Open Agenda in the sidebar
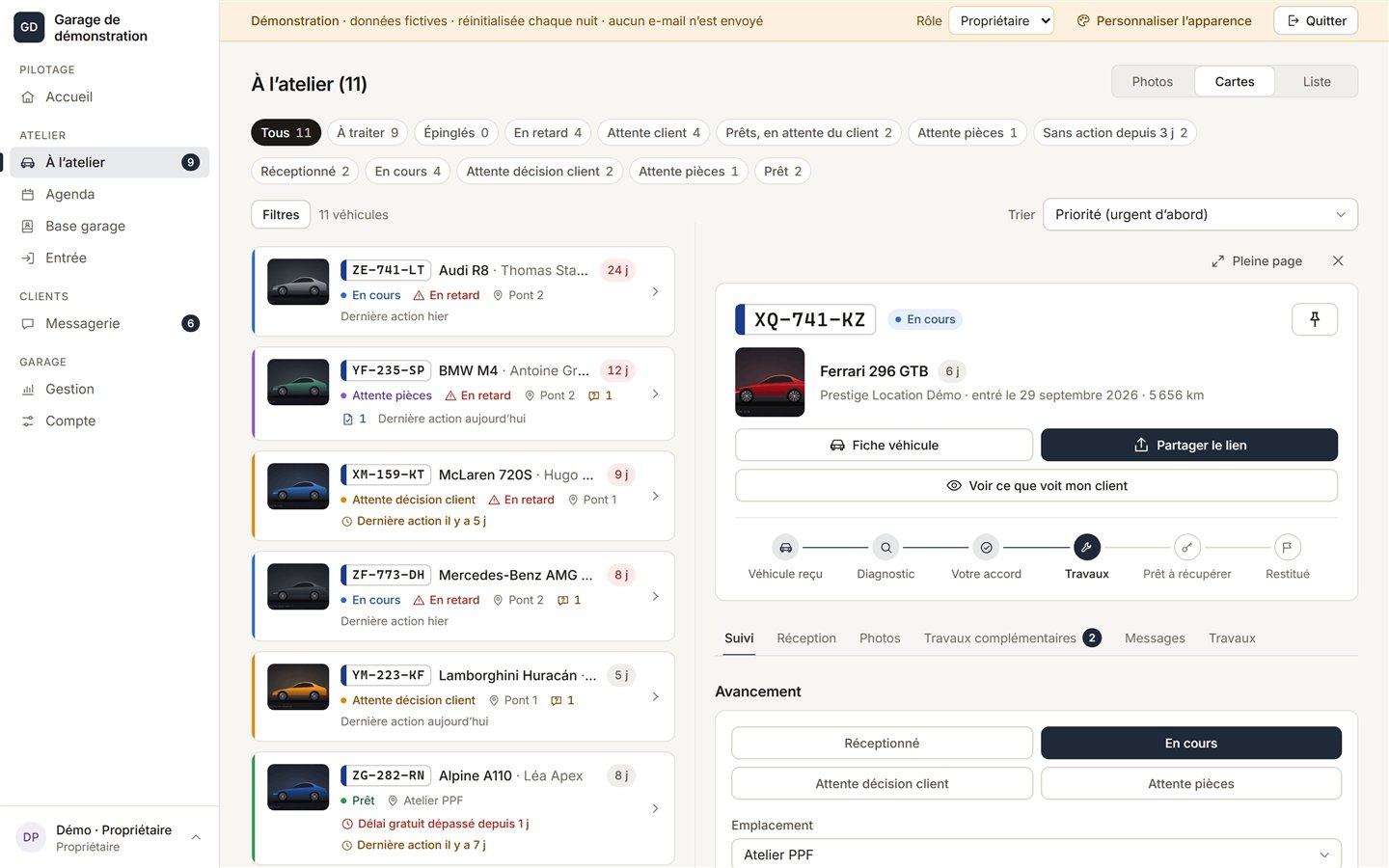The width and height of the screenshot is (1389, 868). pyautogui.click(x=109, y=194)
